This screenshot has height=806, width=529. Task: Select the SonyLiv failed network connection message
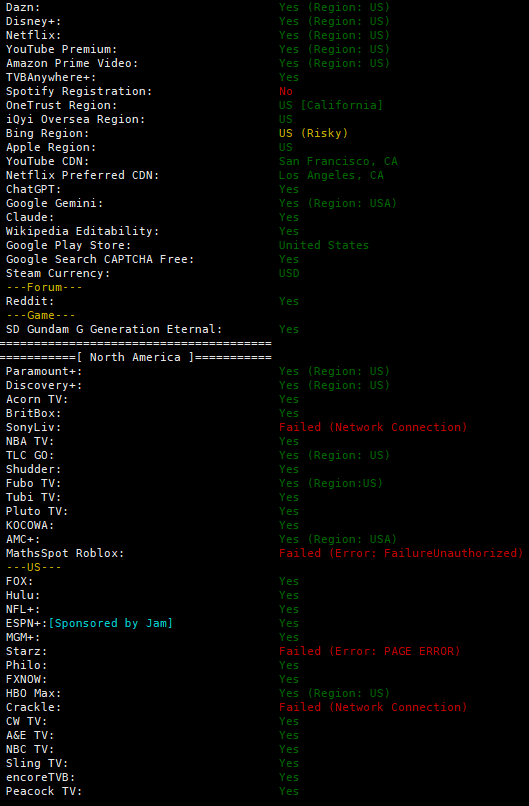tap(373, 428)
